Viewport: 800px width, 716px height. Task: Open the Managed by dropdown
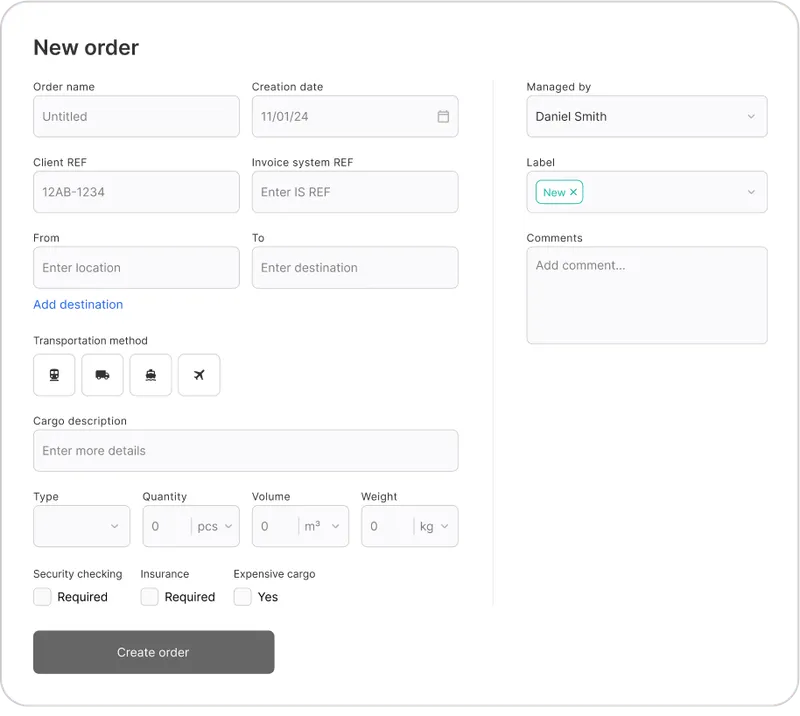click(x=647, y=116)
